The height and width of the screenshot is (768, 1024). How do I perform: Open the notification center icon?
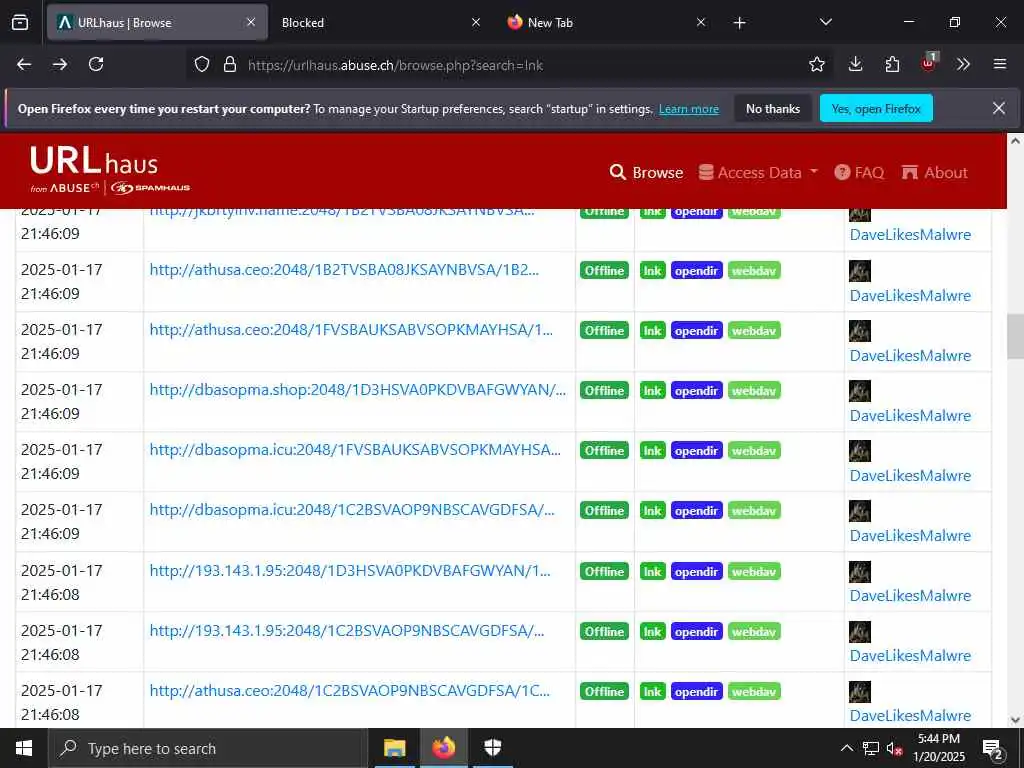click(993, 750)
